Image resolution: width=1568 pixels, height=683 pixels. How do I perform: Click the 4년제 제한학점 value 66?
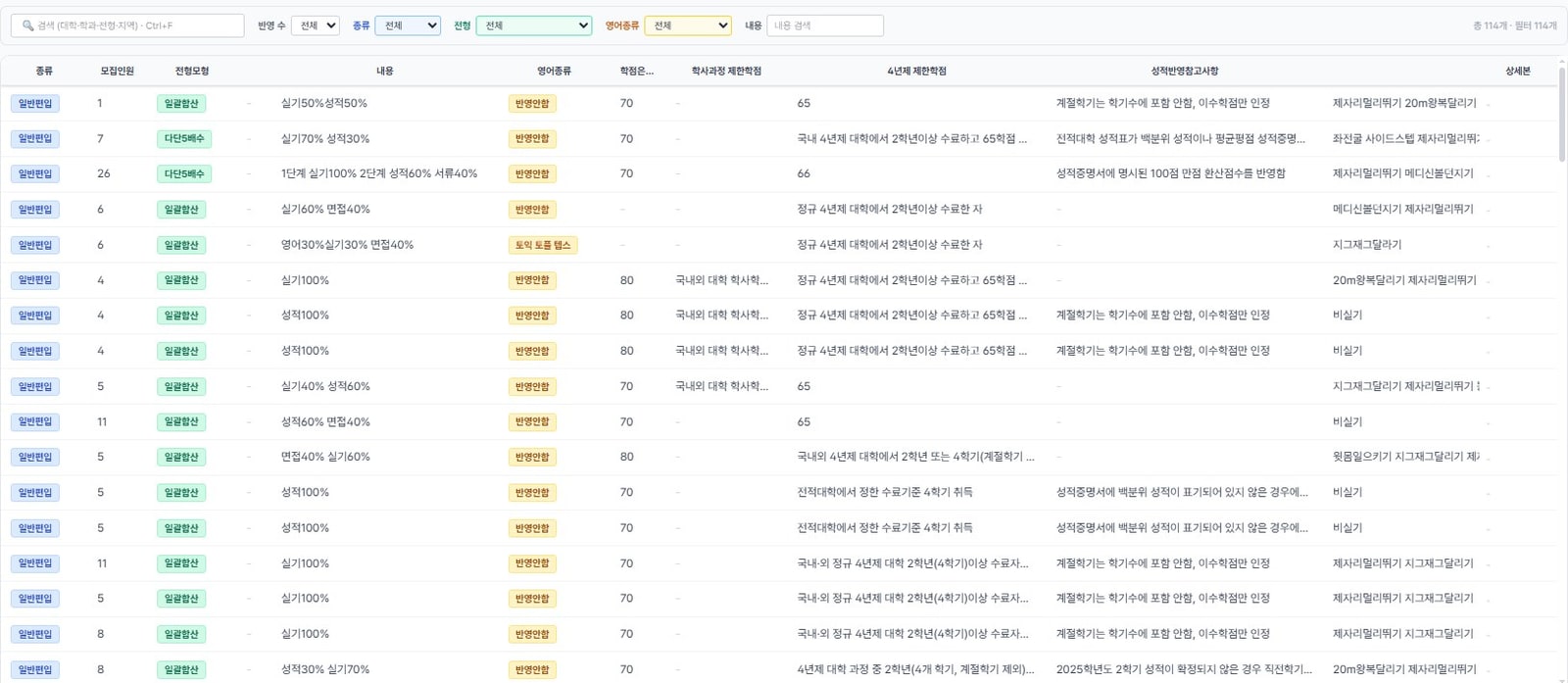[x=804, y=173]
